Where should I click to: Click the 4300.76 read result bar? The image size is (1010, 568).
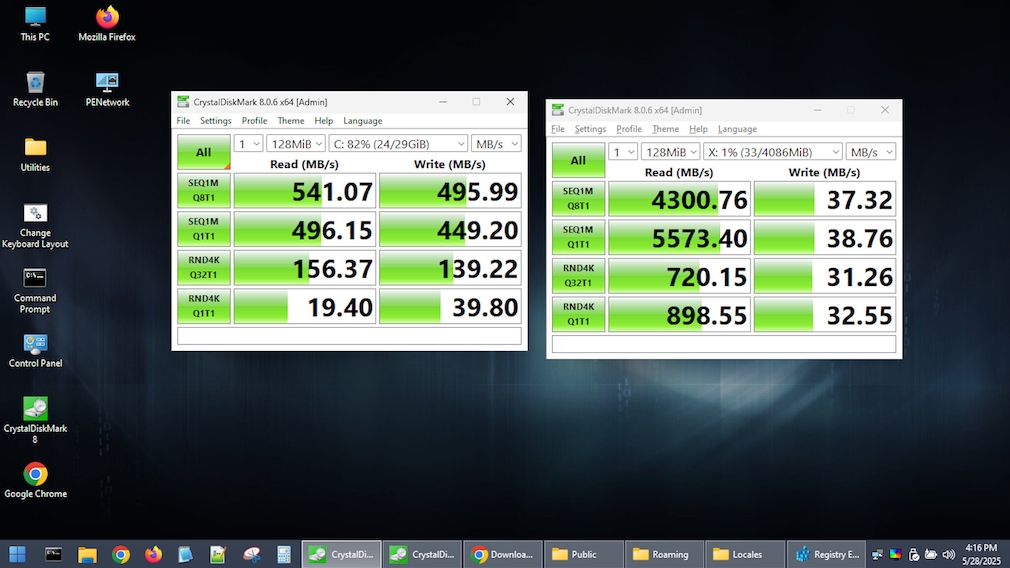pyautogui.click(x=680, y=199)
